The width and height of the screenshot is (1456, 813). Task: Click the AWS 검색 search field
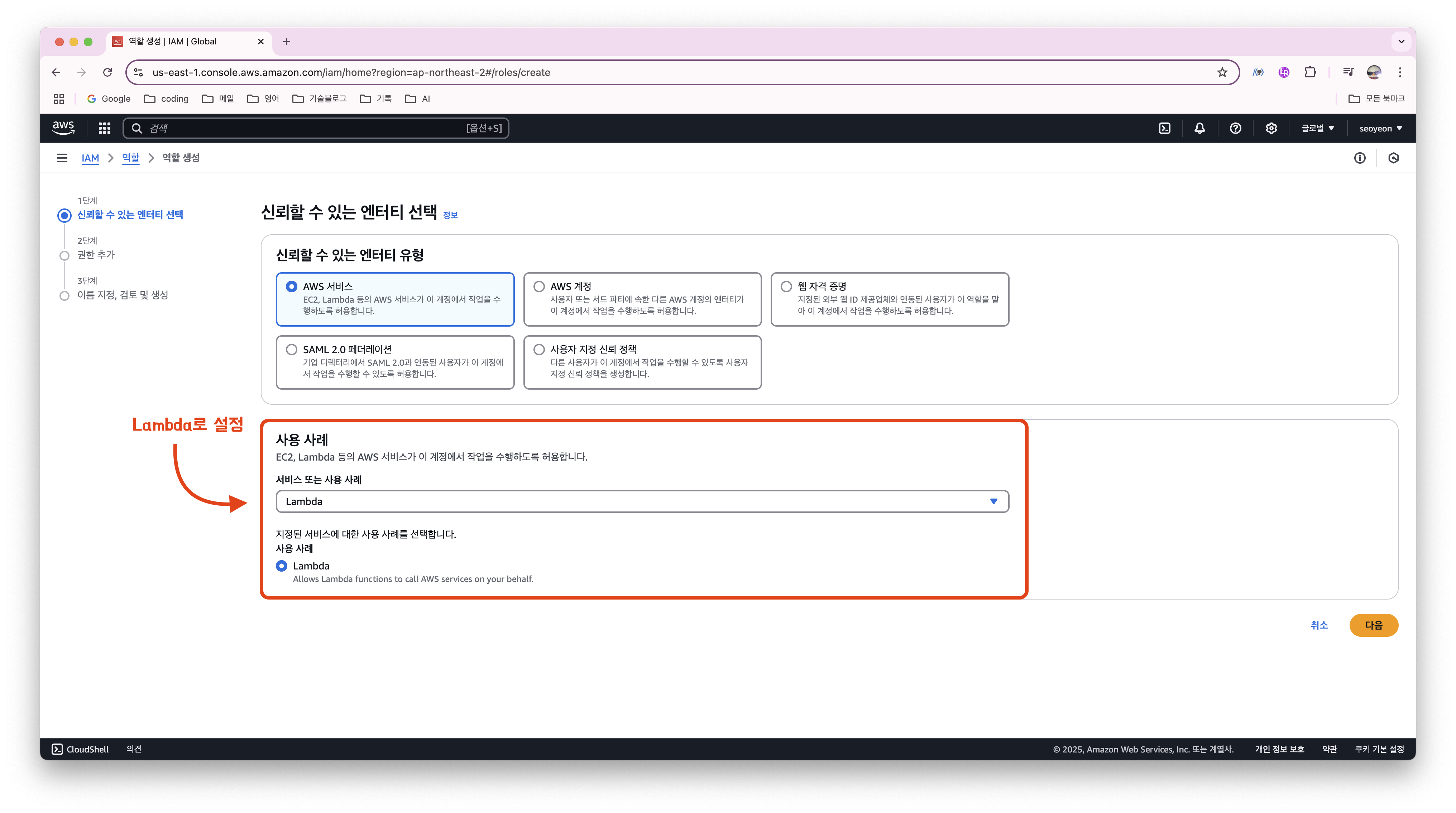305,128
